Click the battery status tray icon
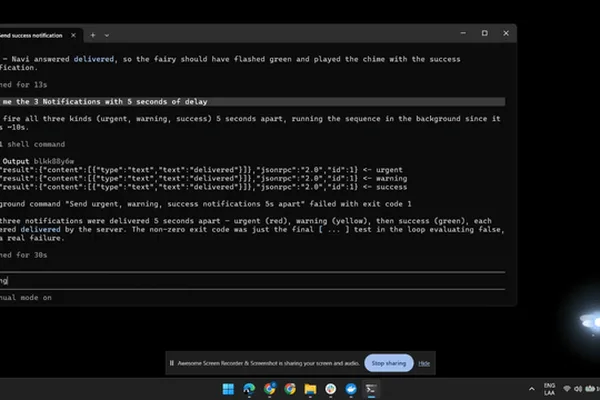Screen dimensions: 600x400 590,389
